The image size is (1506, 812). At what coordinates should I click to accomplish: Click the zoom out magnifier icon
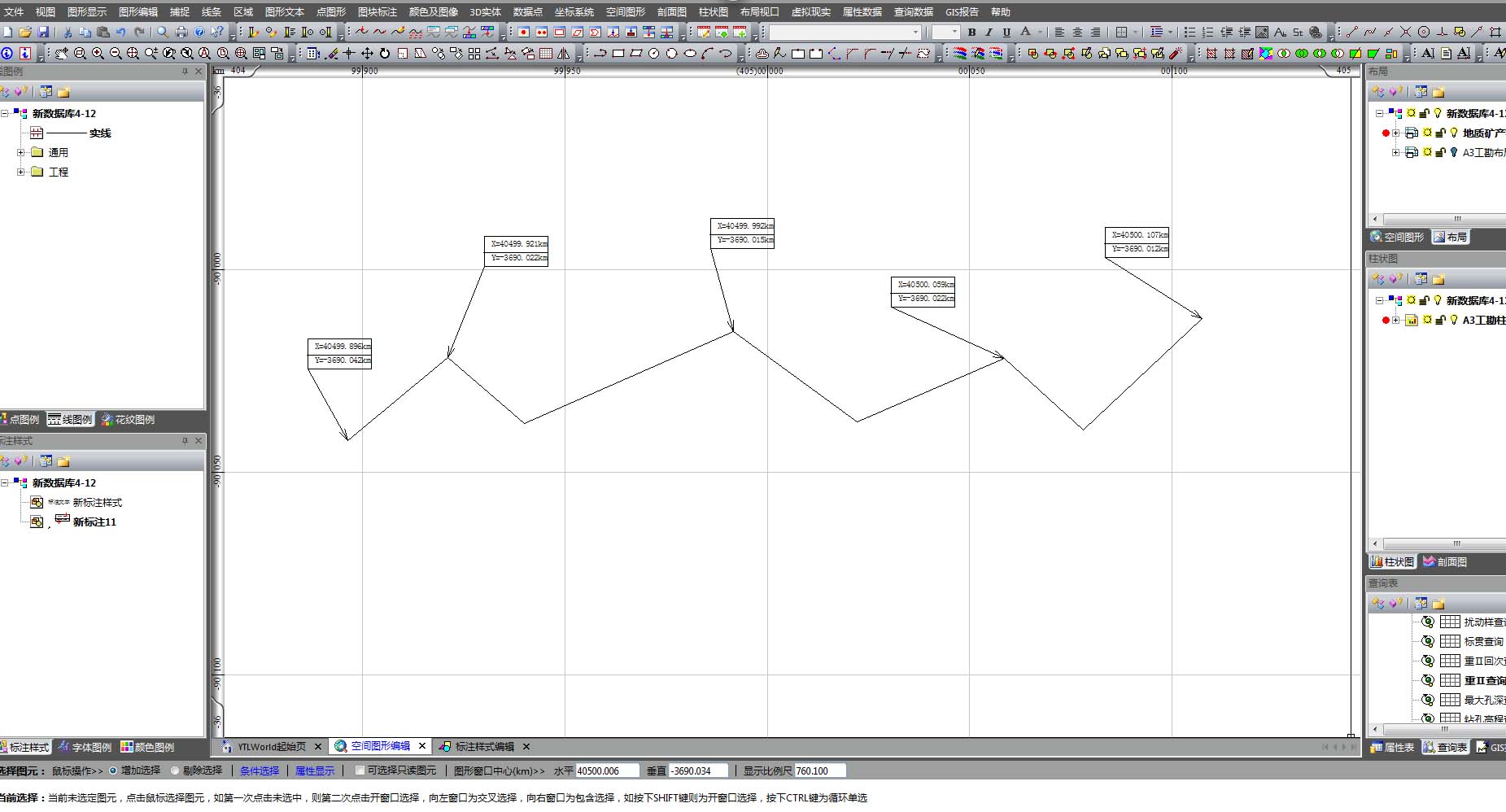(116, 53)
